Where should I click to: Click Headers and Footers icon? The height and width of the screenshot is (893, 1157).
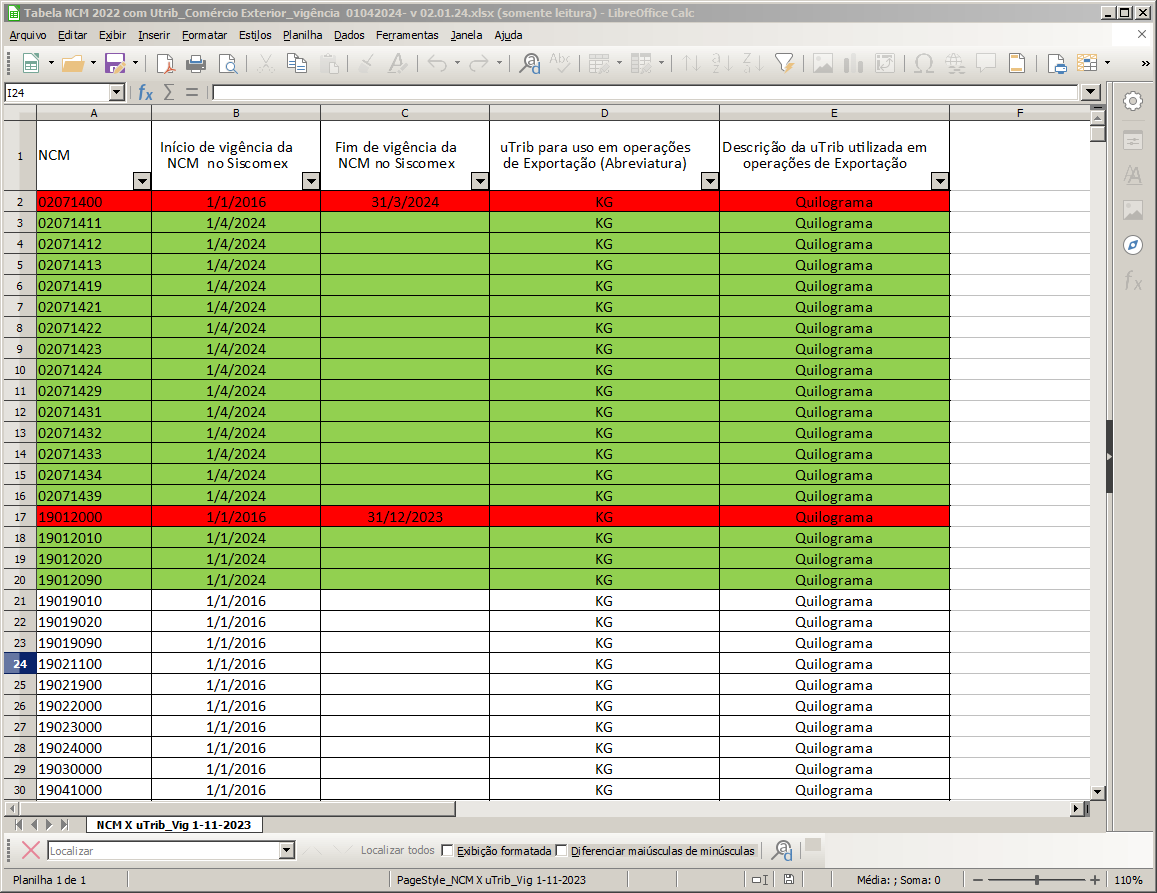pos(1017,63)
